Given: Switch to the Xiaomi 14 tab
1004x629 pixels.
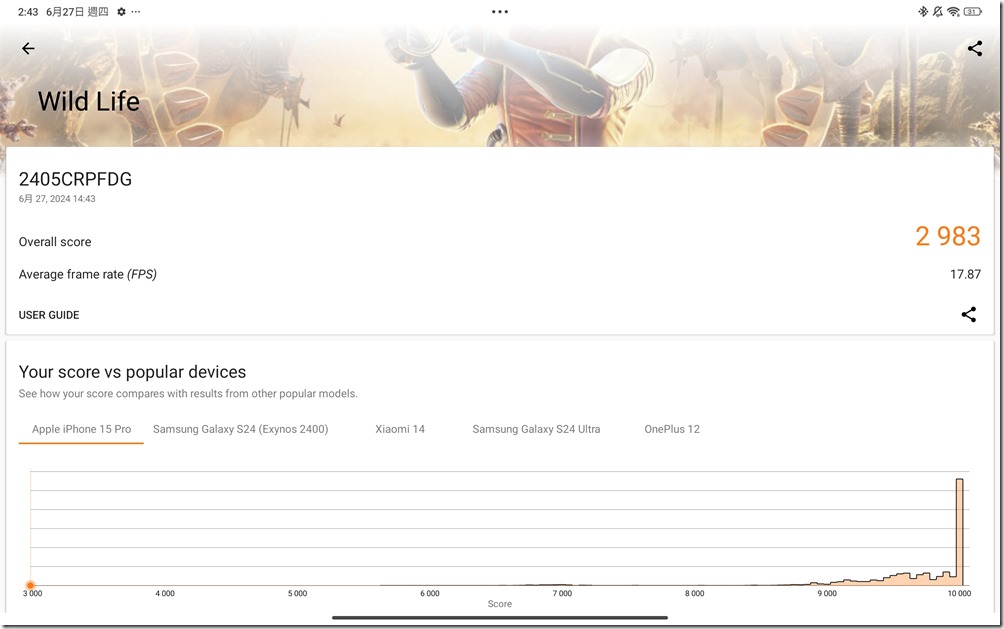Looking at the screenshot, I should click(400, 429).
